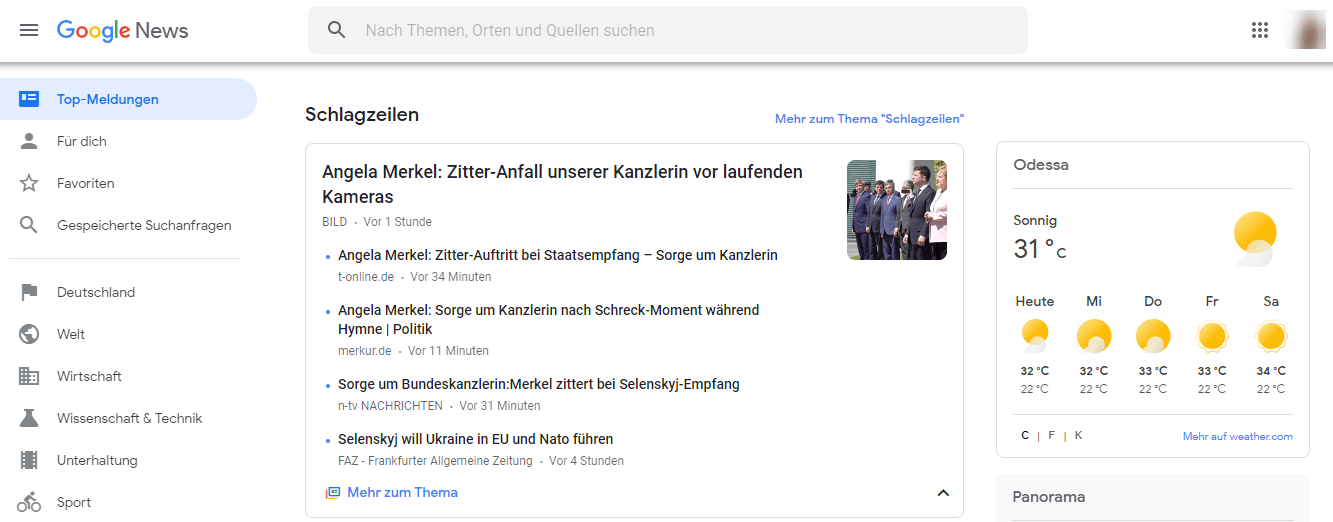
Task: Click the Schlagzeilen heading
Action: coord(362,114)
